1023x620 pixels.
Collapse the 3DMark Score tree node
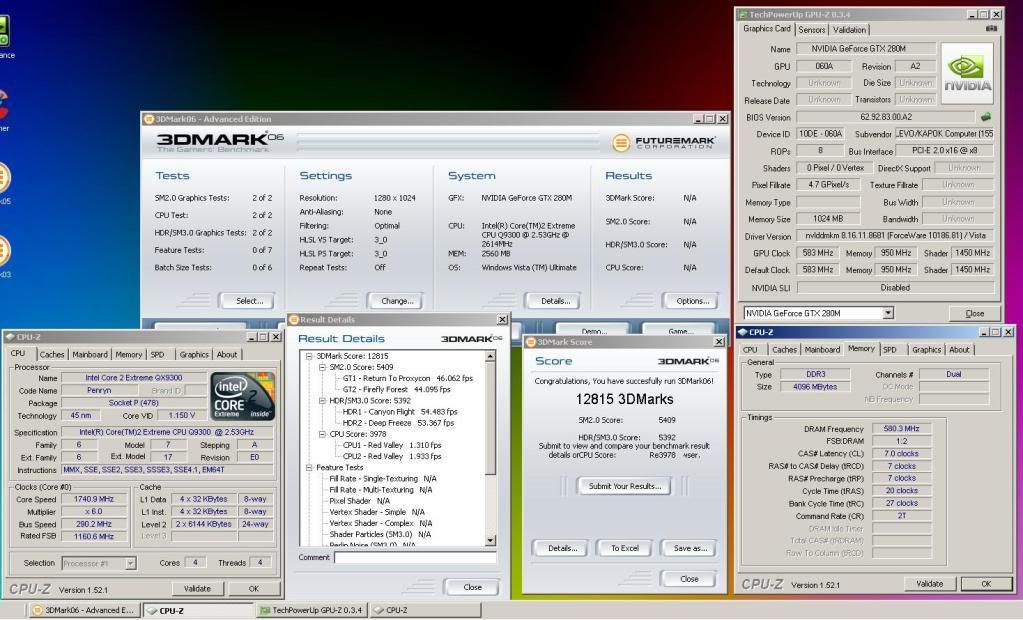pyautogui.click(x=309, y=356)
